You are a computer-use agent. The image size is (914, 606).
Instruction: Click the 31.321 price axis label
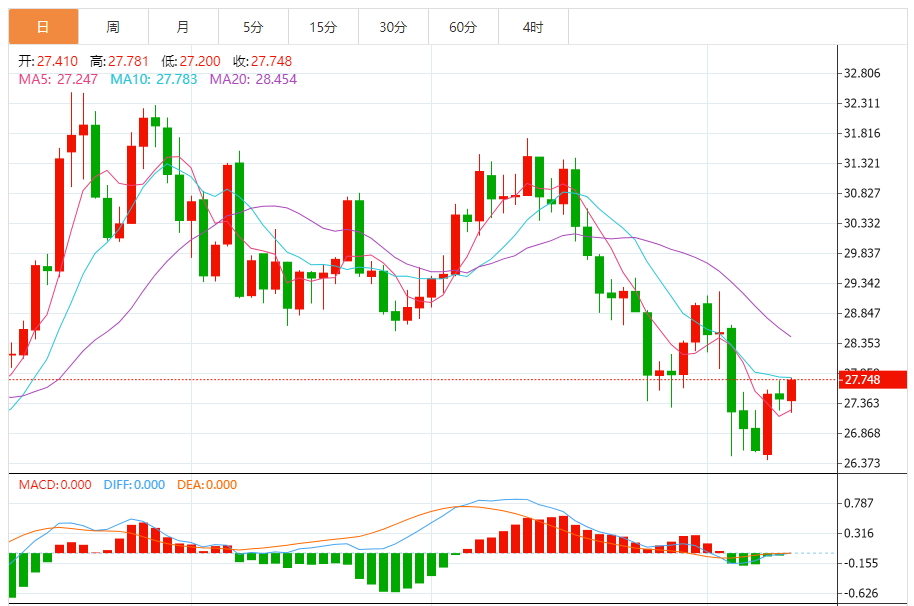[x=862, y=163]
